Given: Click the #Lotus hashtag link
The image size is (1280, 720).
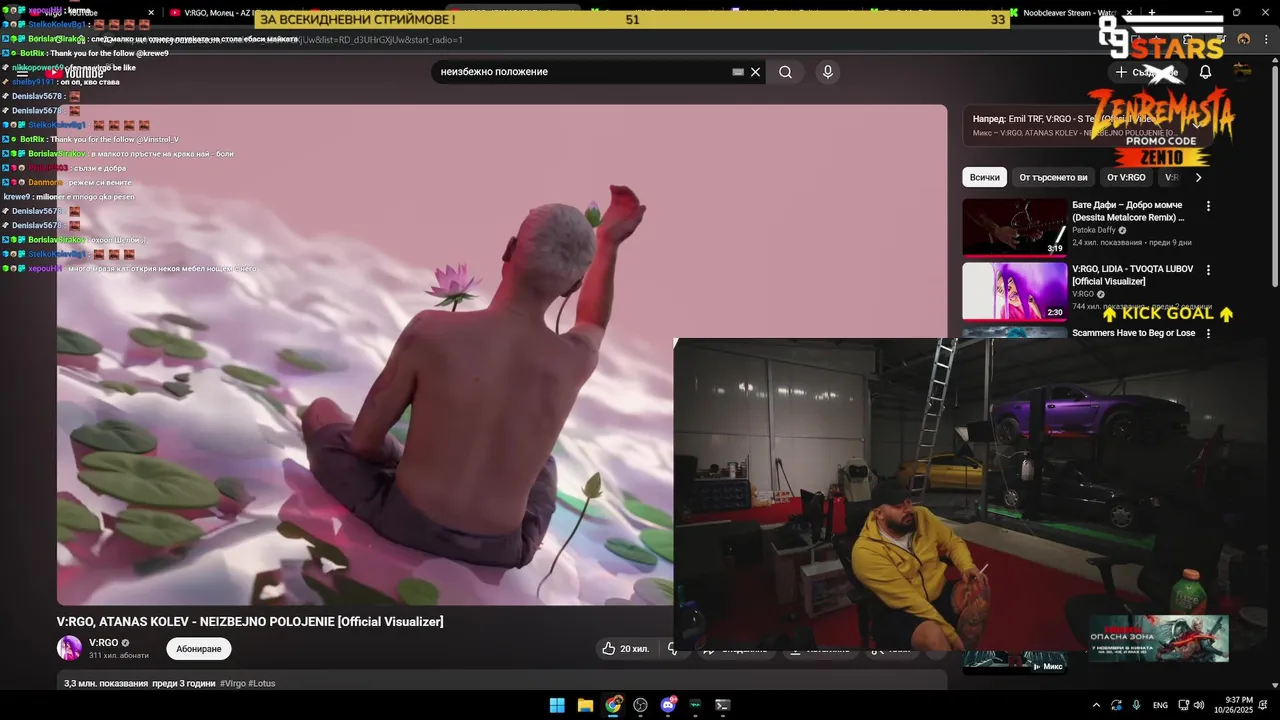Looking at the screenshot, I should point(262,683).
